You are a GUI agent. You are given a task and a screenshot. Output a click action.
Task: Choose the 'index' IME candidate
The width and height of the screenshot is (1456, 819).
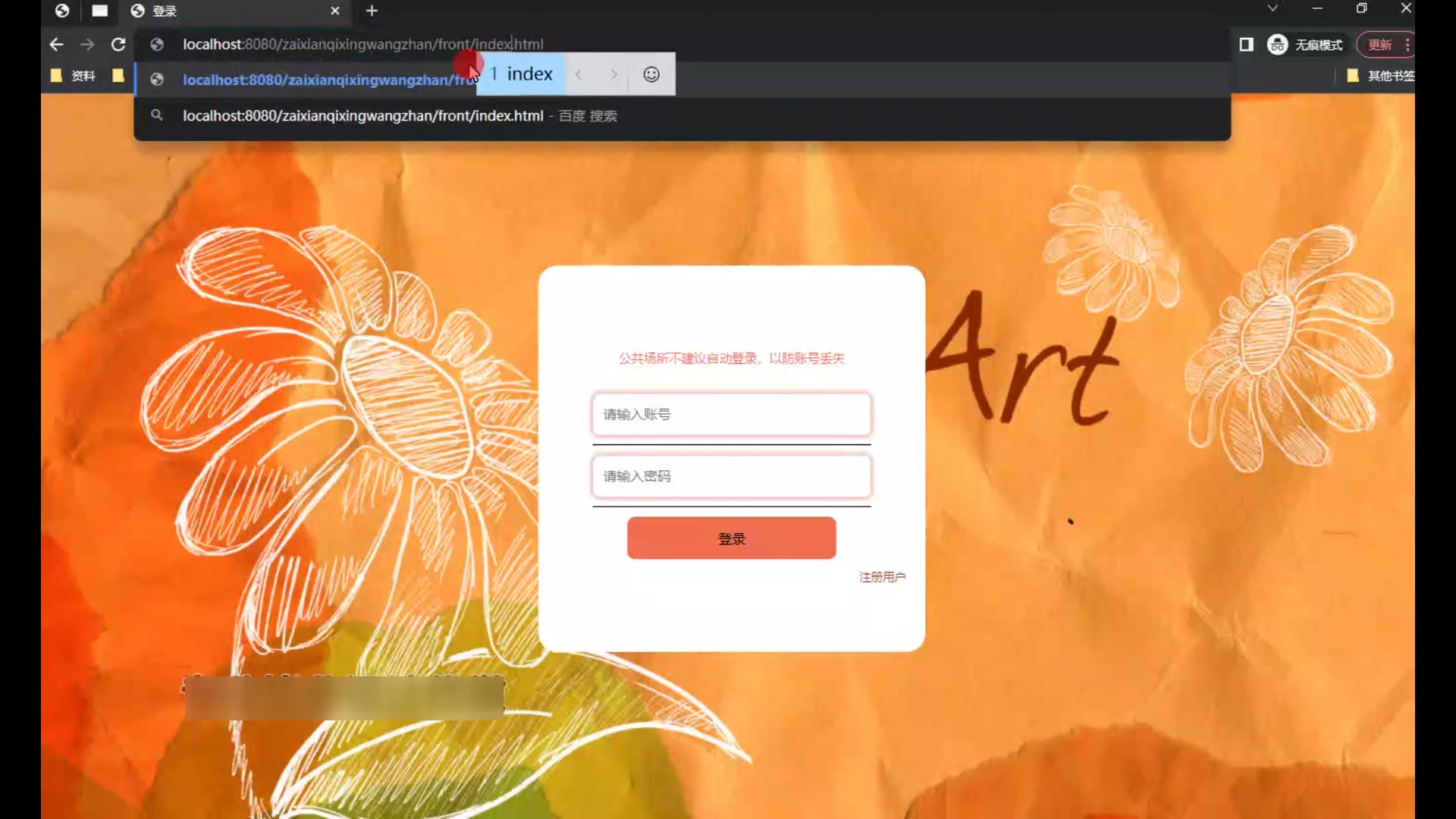point(529,74)
